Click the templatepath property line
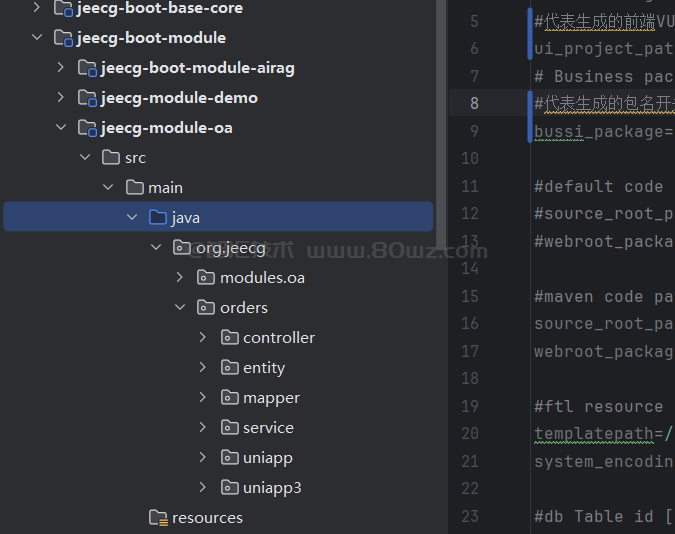 coord(603,434)
